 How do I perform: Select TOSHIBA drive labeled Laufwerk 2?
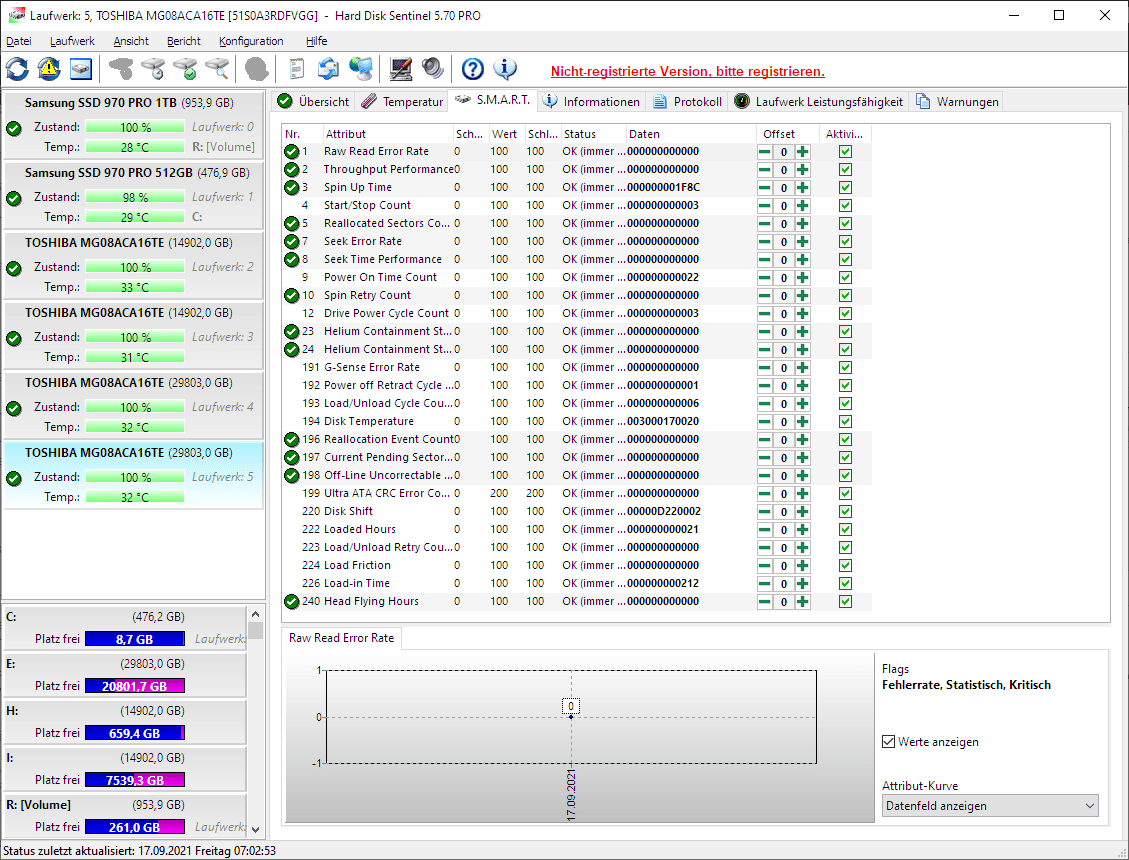pyautogui.click(x=133, y=263)
